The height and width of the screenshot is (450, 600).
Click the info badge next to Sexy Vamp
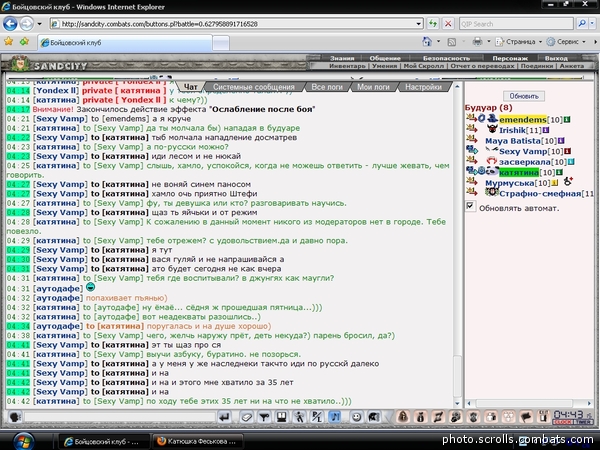tap(567, 151)
